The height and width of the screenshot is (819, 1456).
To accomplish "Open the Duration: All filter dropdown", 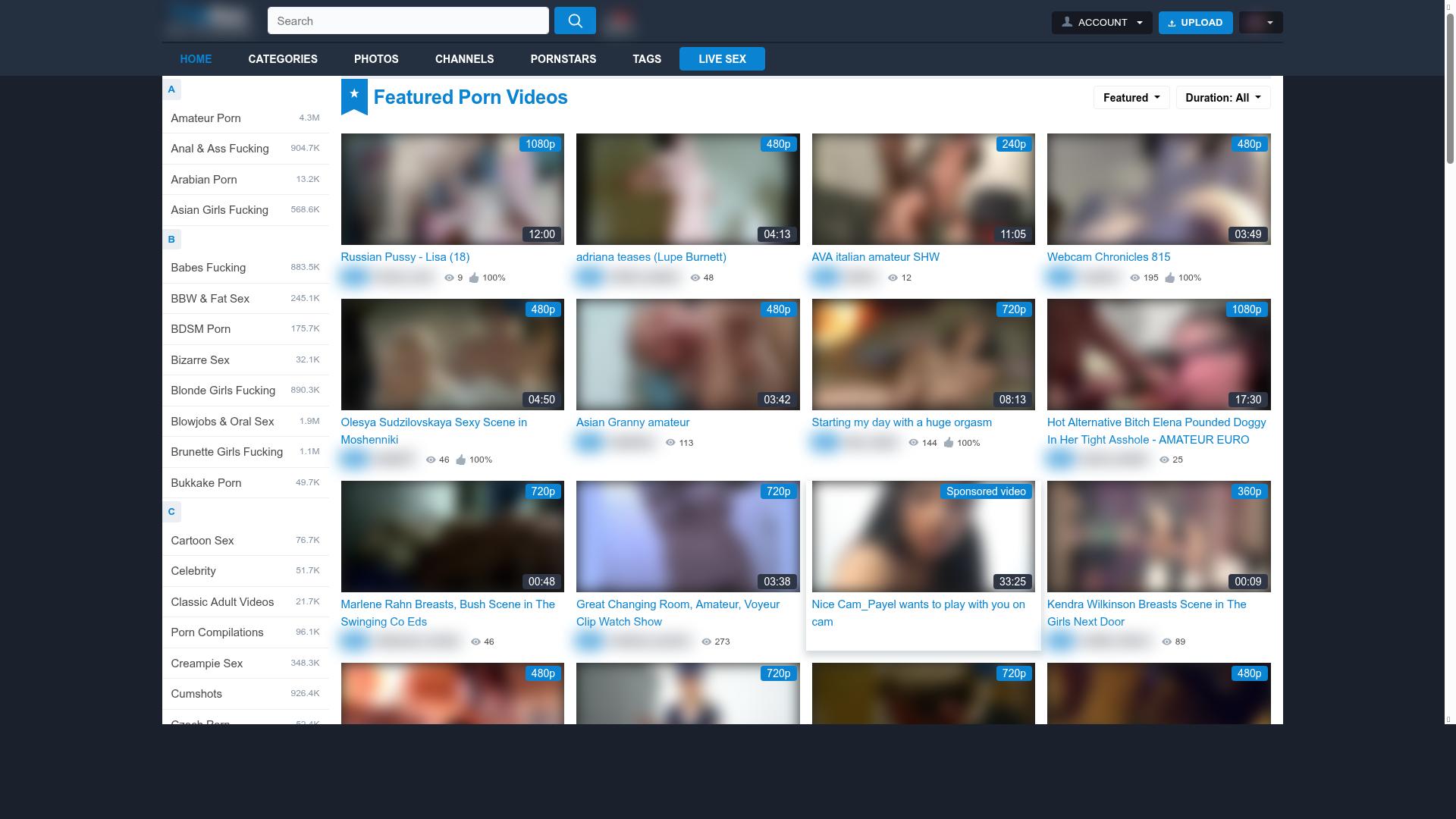I will (x=1222, y=97).
